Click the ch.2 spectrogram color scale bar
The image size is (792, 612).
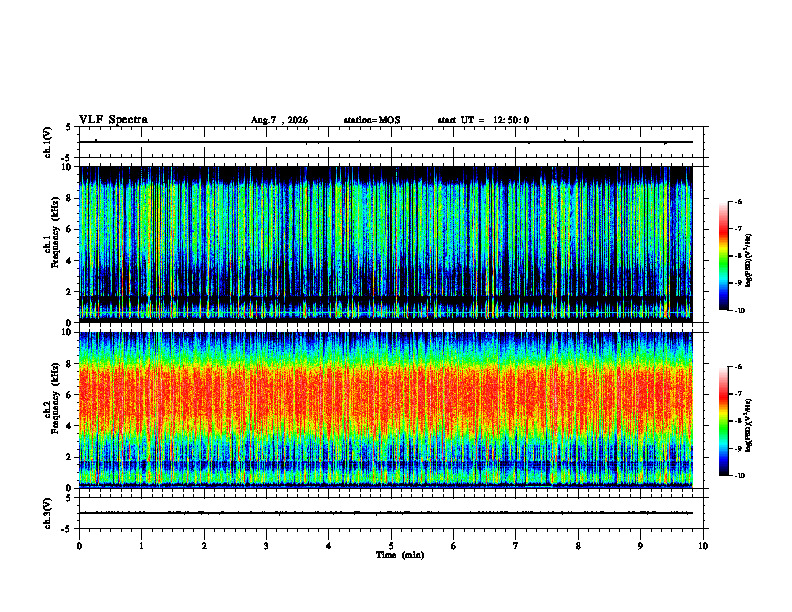tap(724, 421)
